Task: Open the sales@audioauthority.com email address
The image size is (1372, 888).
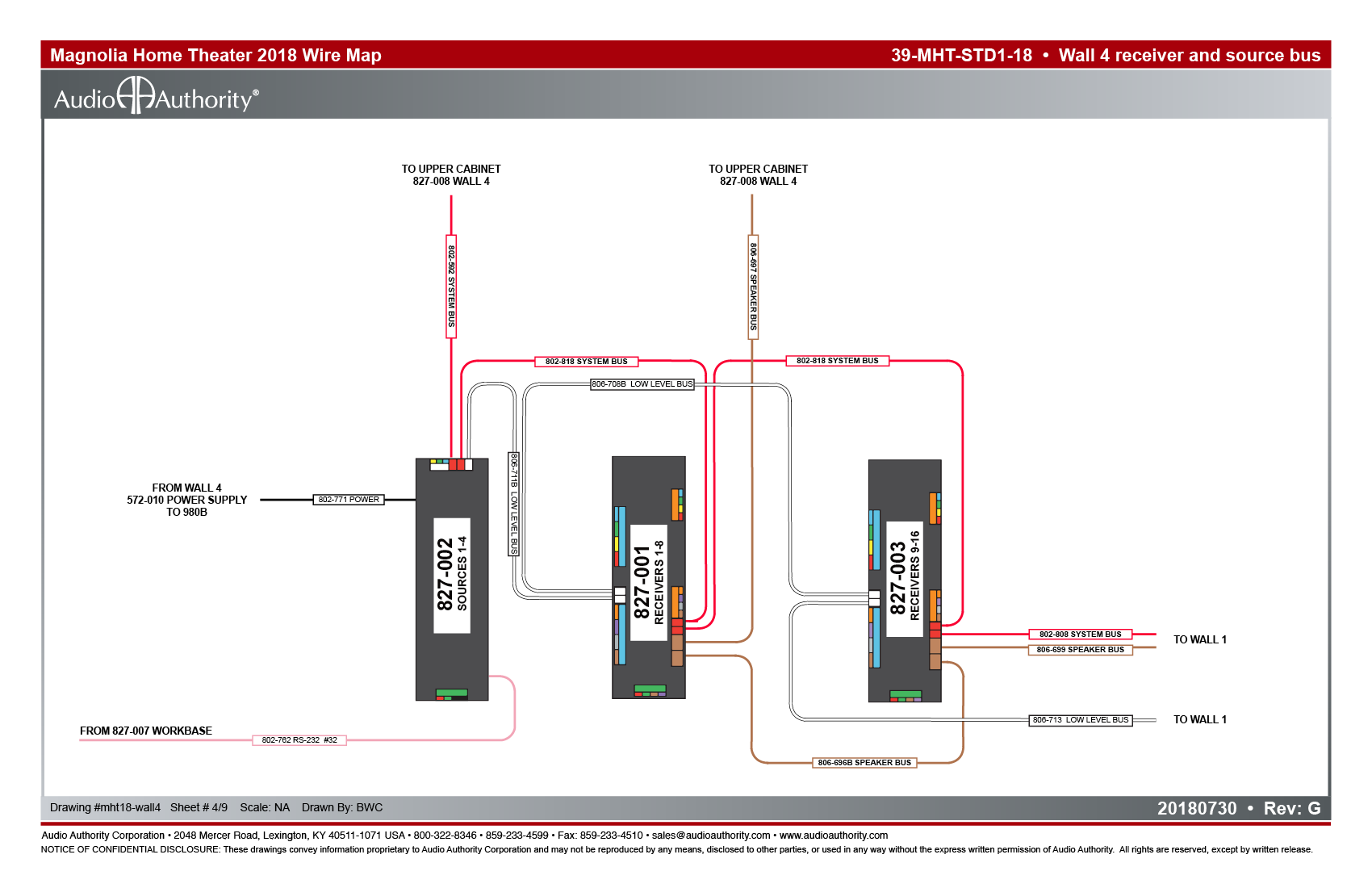Action: coord(711,836)
